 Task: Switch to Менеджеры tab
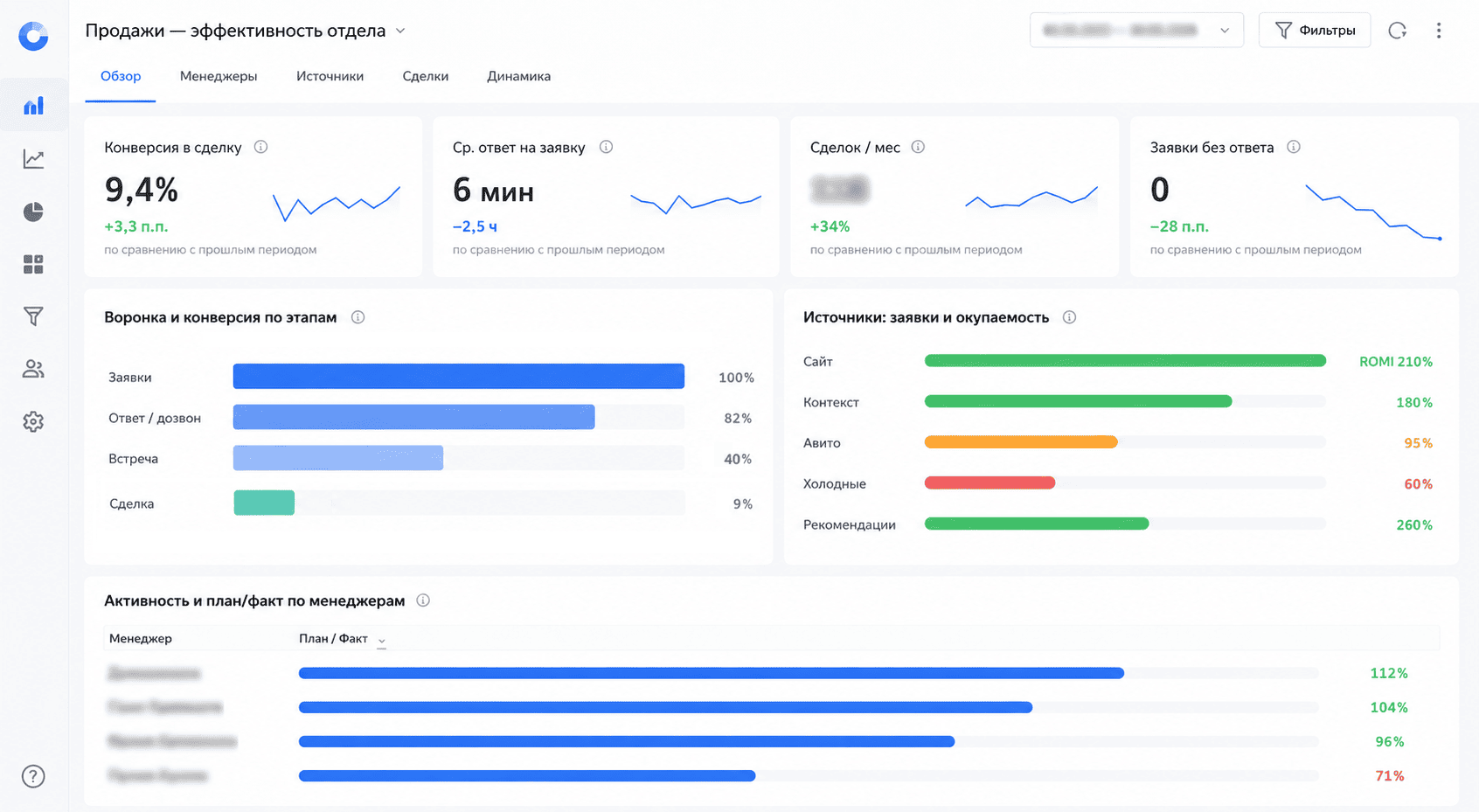(x=219, y=76)
